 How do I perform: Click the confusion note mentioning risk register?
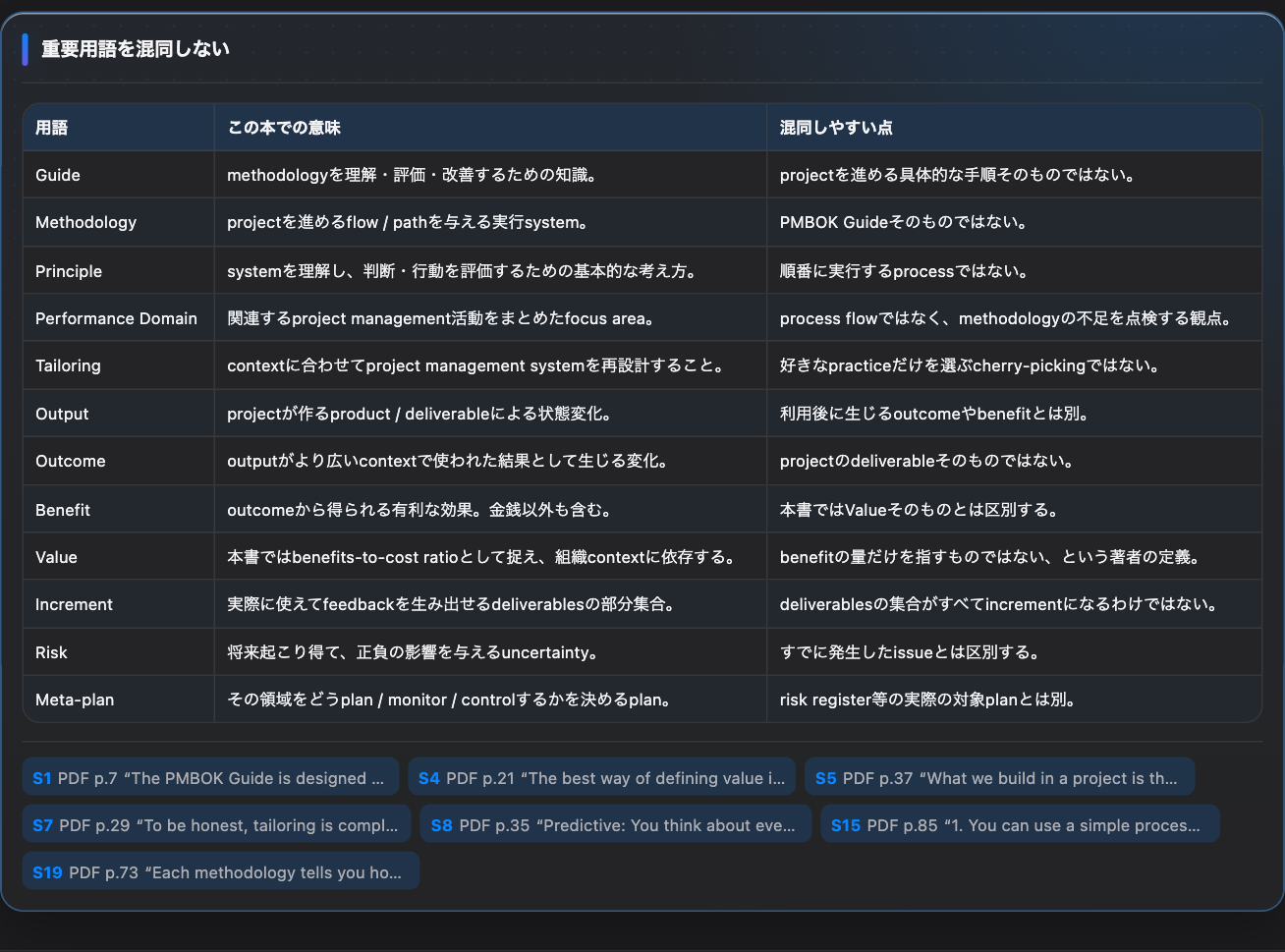click(1014, 700)
